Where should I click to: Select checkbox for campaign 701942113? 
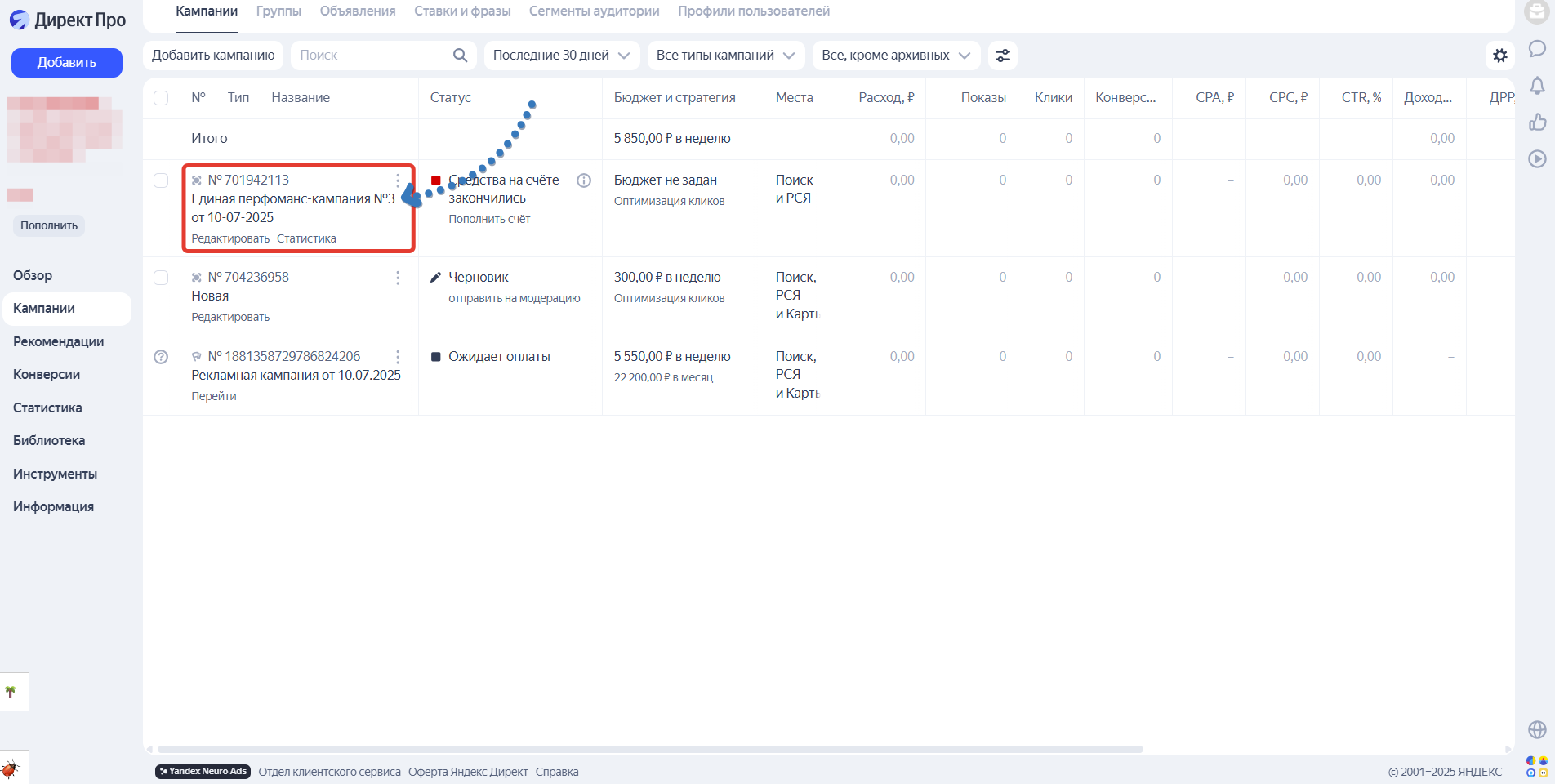[161, 180]
